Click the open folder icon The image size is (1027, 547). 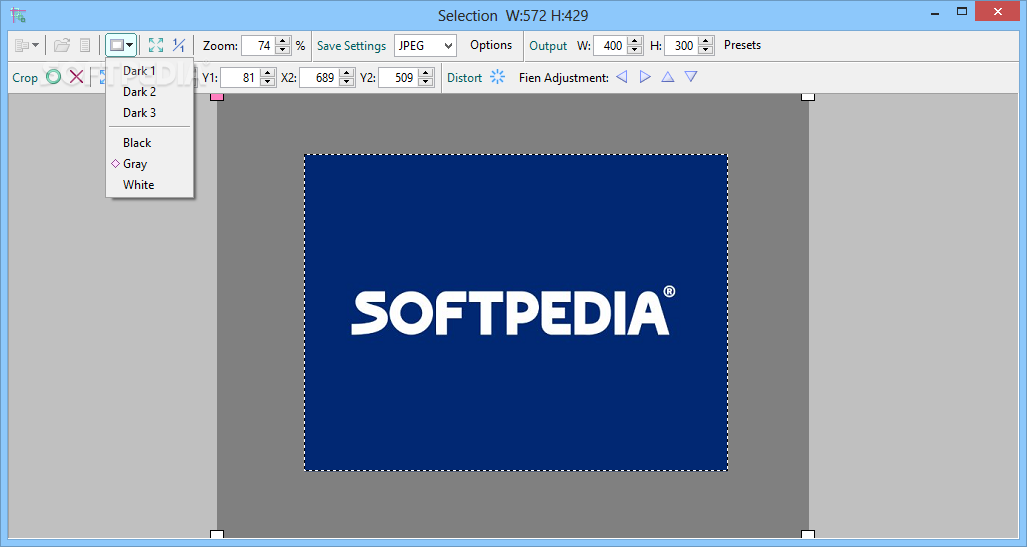tap(62, 45)
